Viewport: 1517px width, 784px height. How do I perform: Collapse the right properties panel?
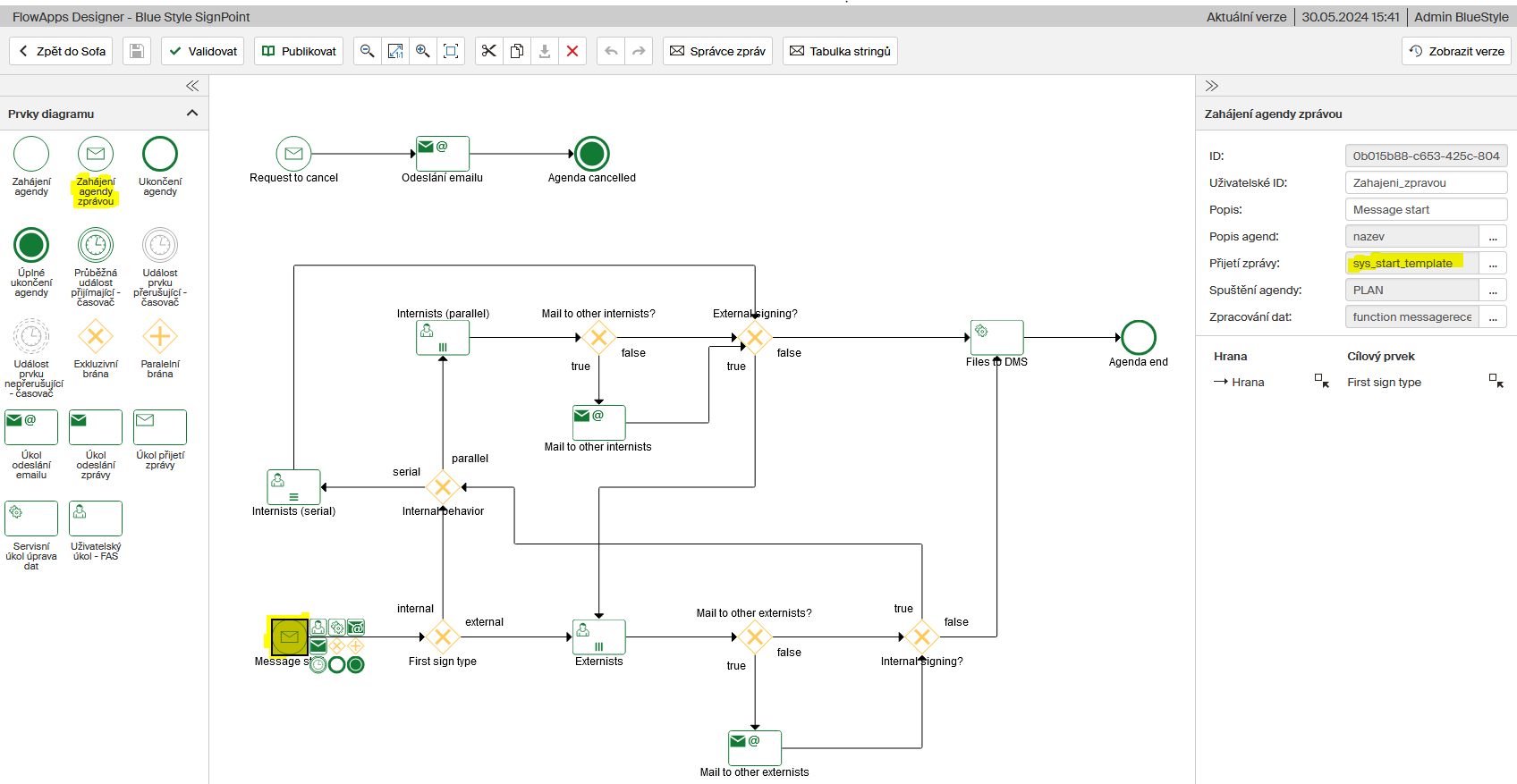pos(1212,86)
